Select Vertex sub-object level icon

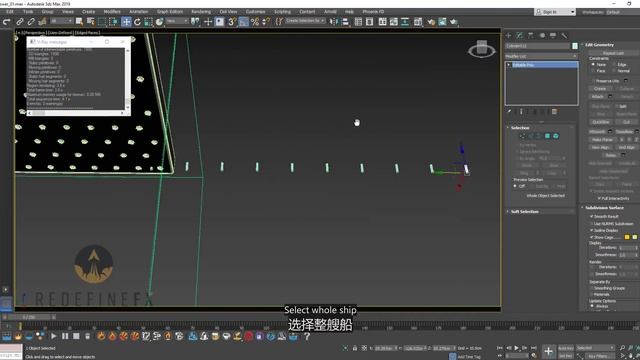[523, 136]
